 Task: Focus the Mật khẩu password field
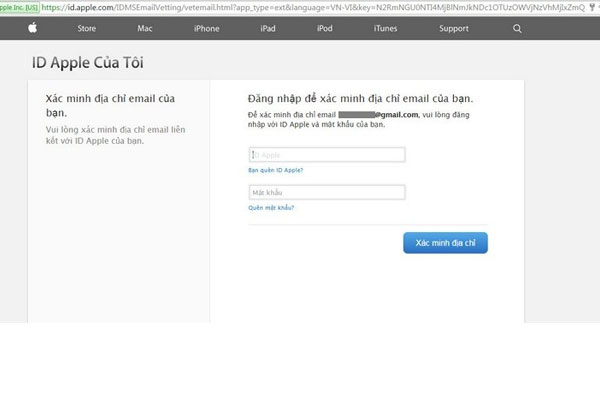pyautogui.click(x=327, y=192)
